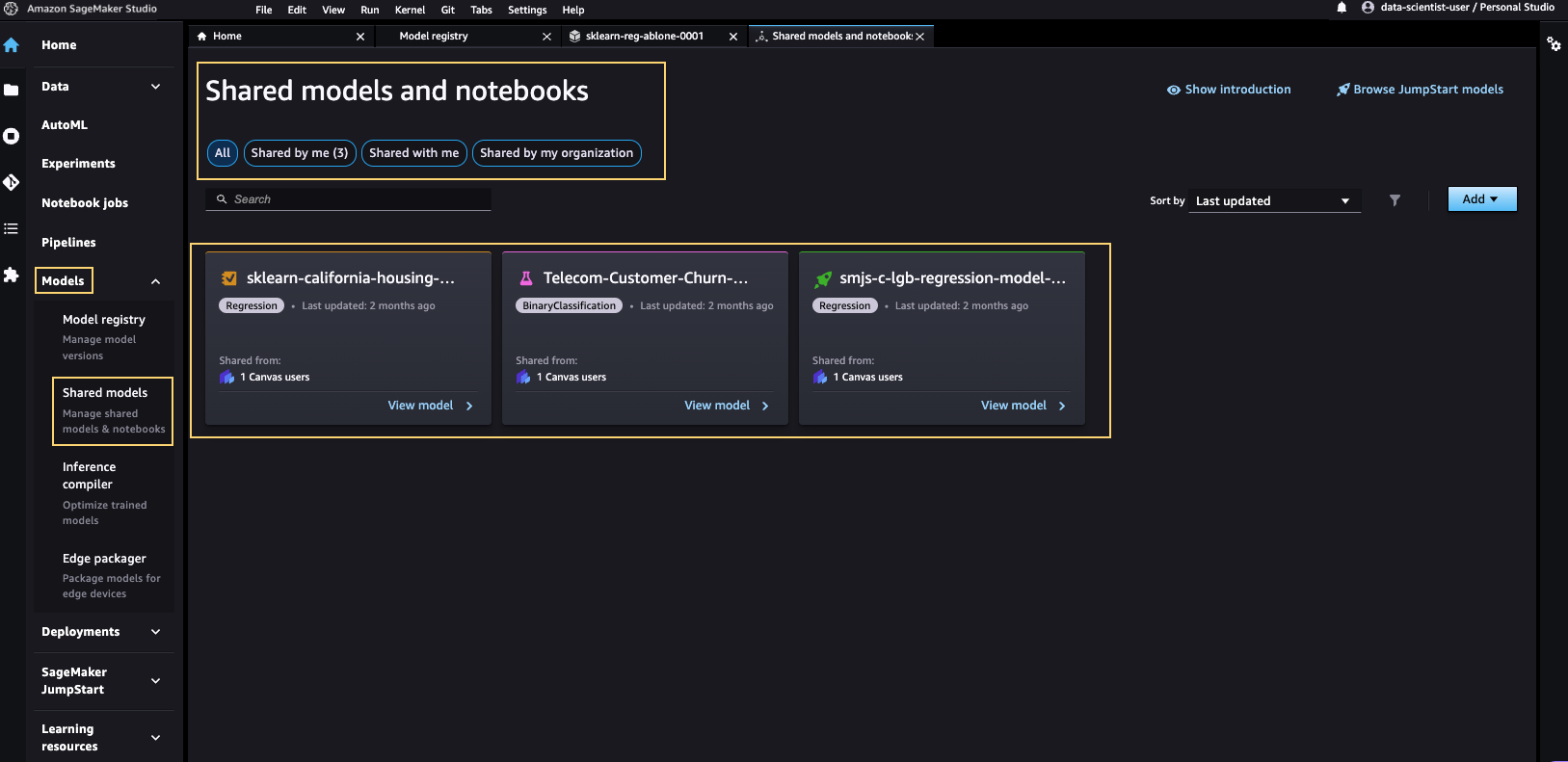Show introduction via the eye link

click(x=1229, y=90)
